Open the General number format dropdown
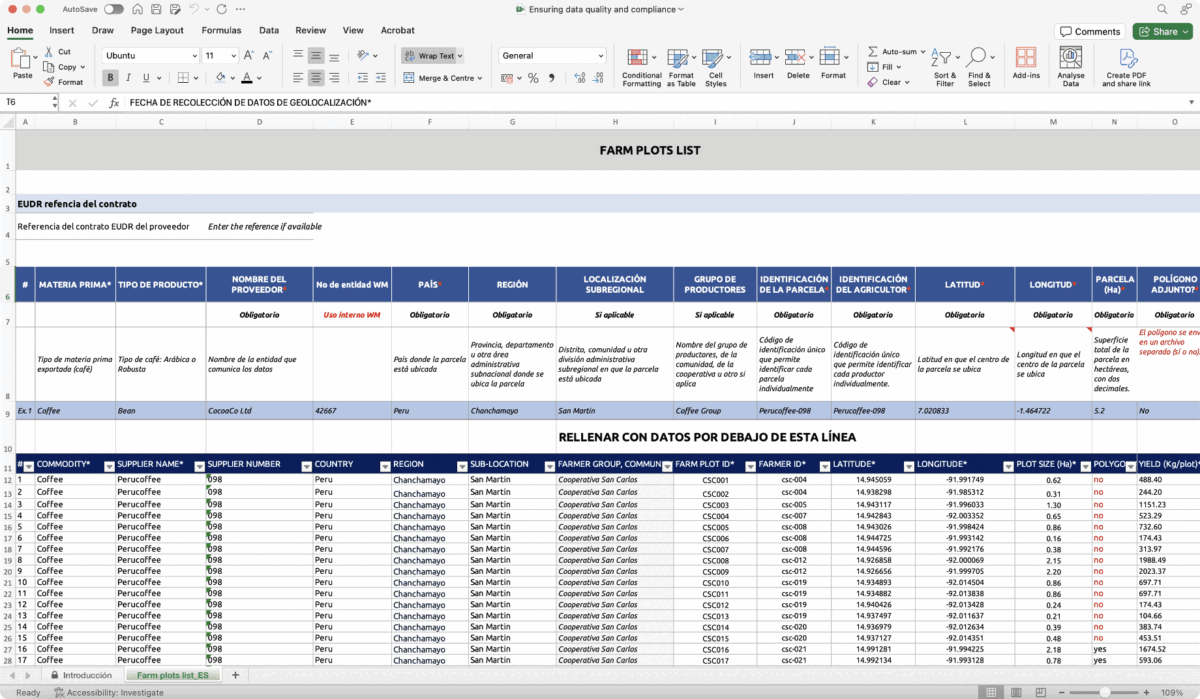 point(552,56)
